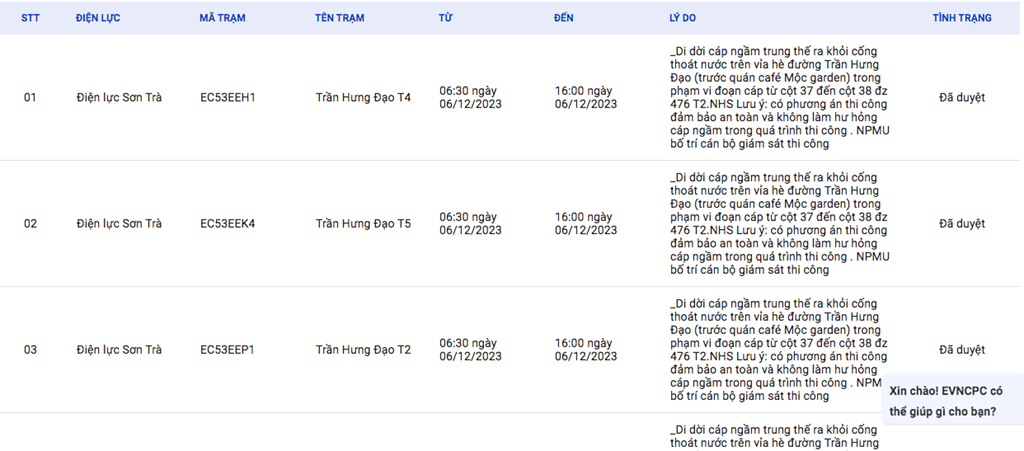Click station name Trần Hưng Đạo T4
Viewport: 1024px width, 451px height.
click(x=363, y=98)
